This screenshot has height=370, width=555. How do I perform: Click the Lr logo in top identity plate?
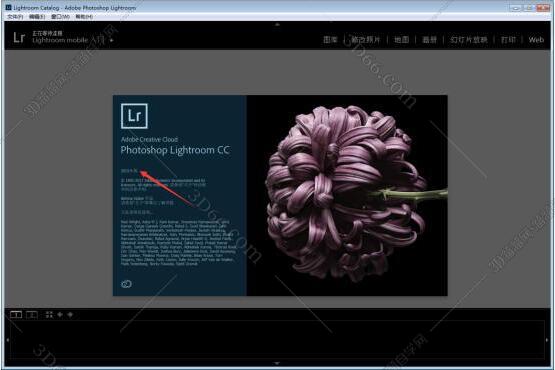pyautogui.click(x=19, y=37)
